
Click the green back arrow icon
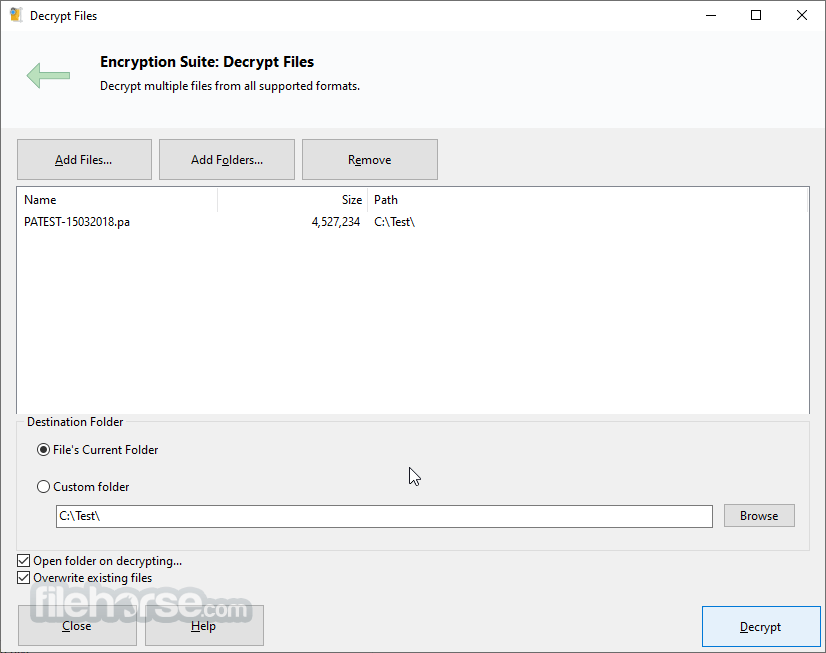(48, 75)
